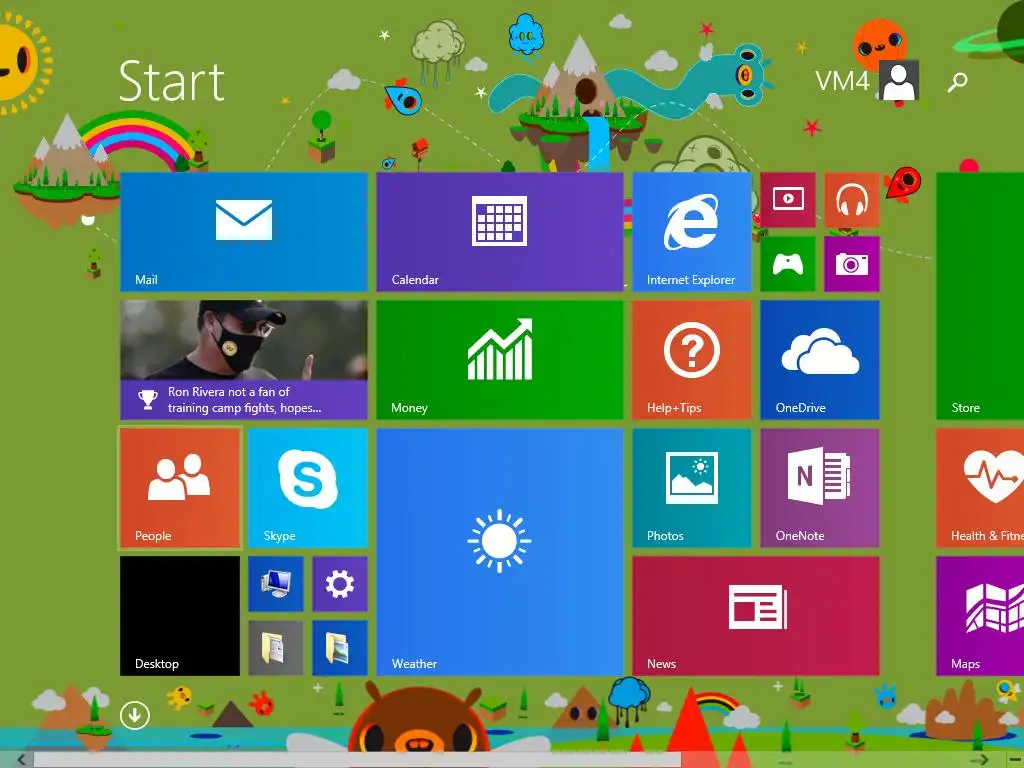Screen dimensions: 1024x768
Task: Open the Ron Rivera sports news tile
Action: tap(244, 360)
